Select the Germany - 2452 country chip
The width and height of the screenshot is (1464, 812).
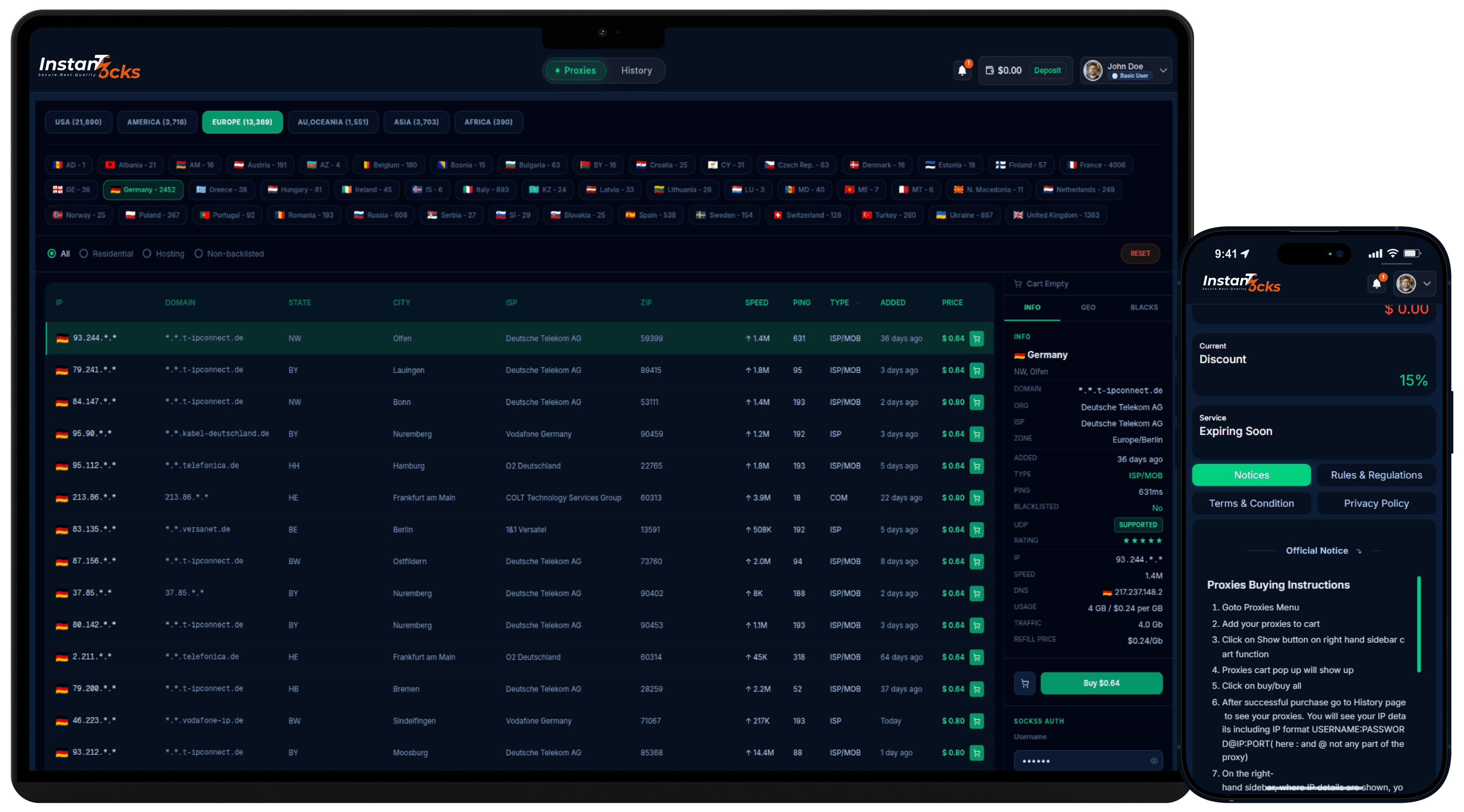(x=143, y=190)
